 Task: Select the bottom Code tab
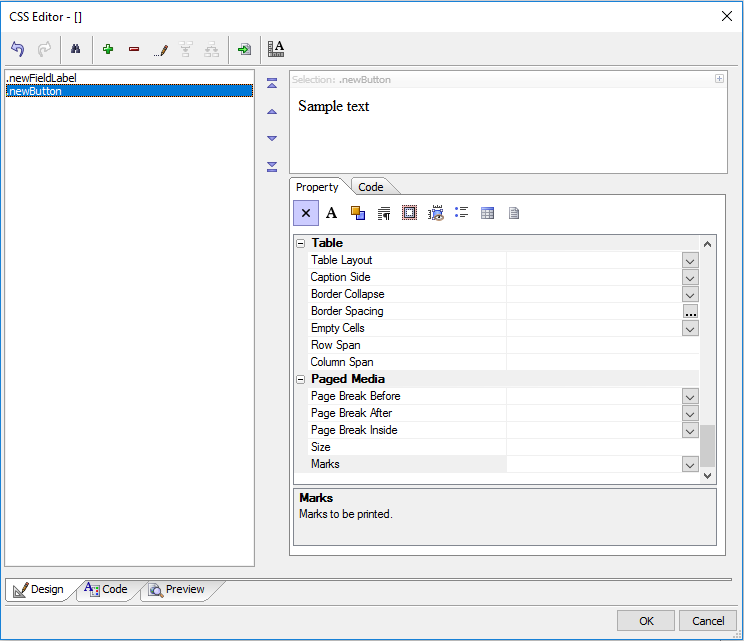106,589
